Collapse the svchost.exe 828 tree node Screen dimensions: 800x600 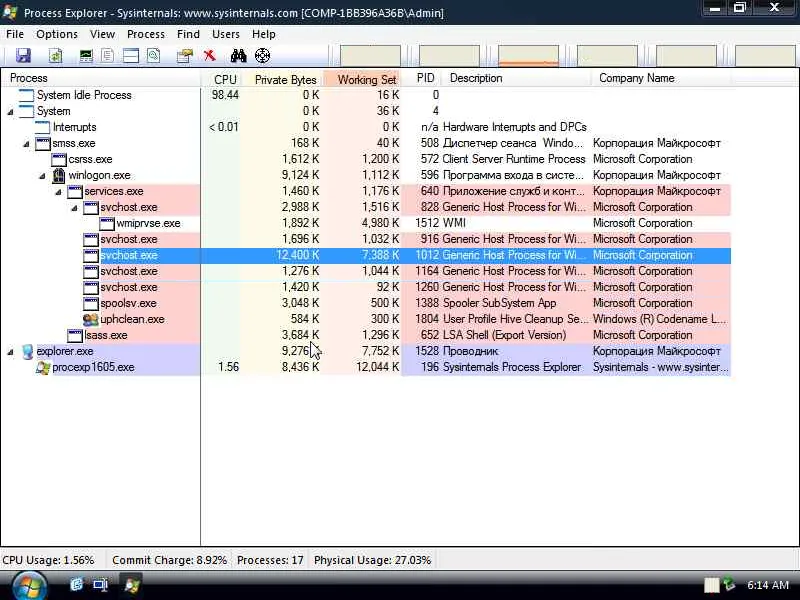74,208
